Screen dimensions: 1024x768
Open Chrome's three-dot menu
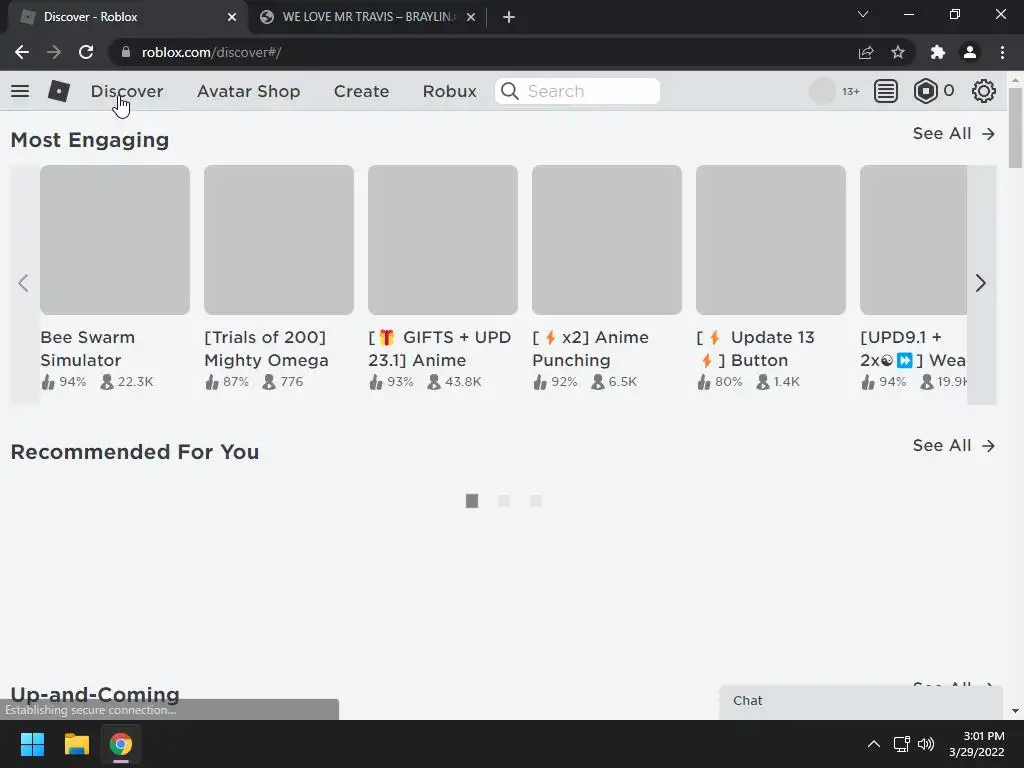point(1002,52)
